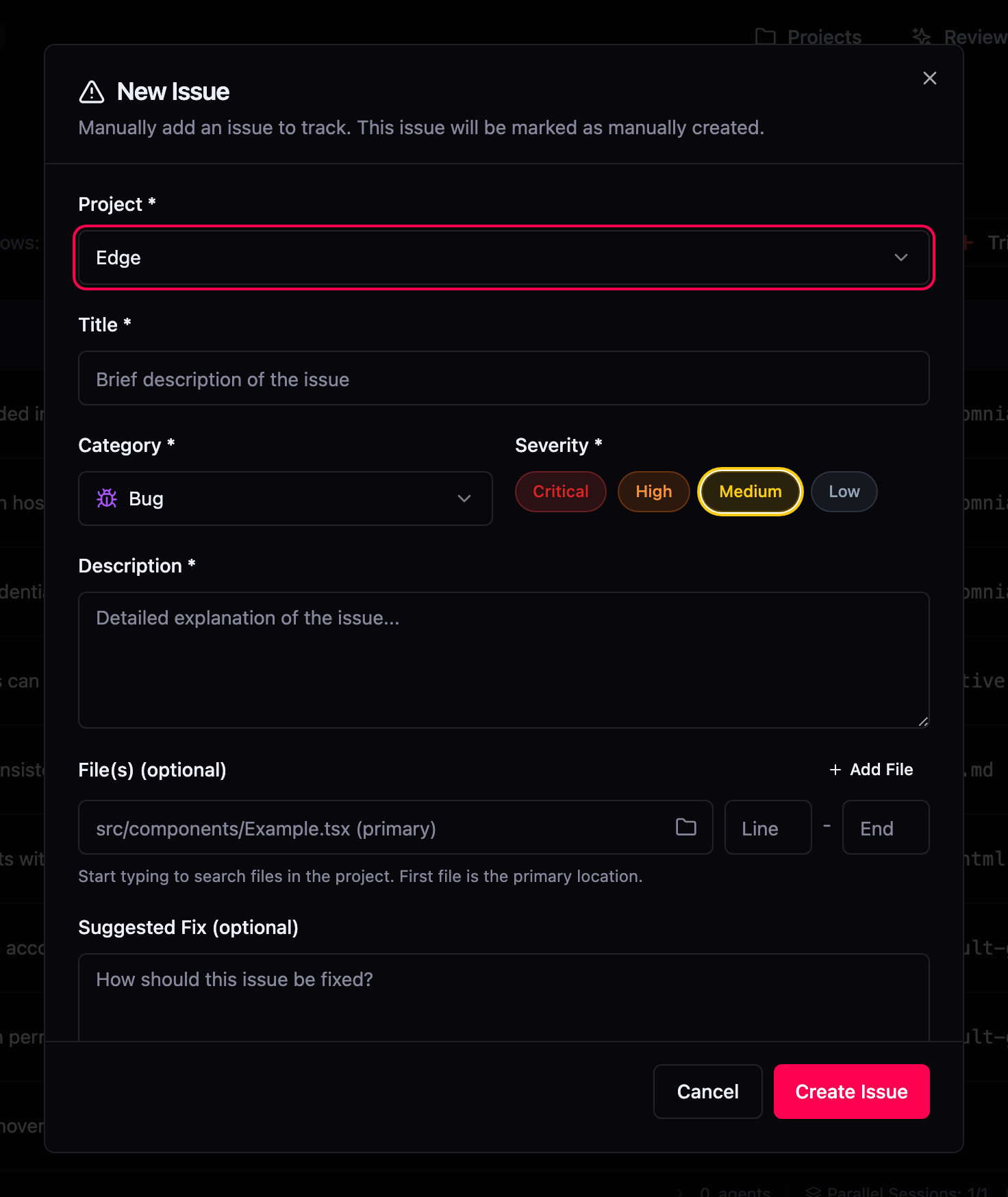Select High severity
Screen dimensions: 1008x1197
(x=653, y=491)
